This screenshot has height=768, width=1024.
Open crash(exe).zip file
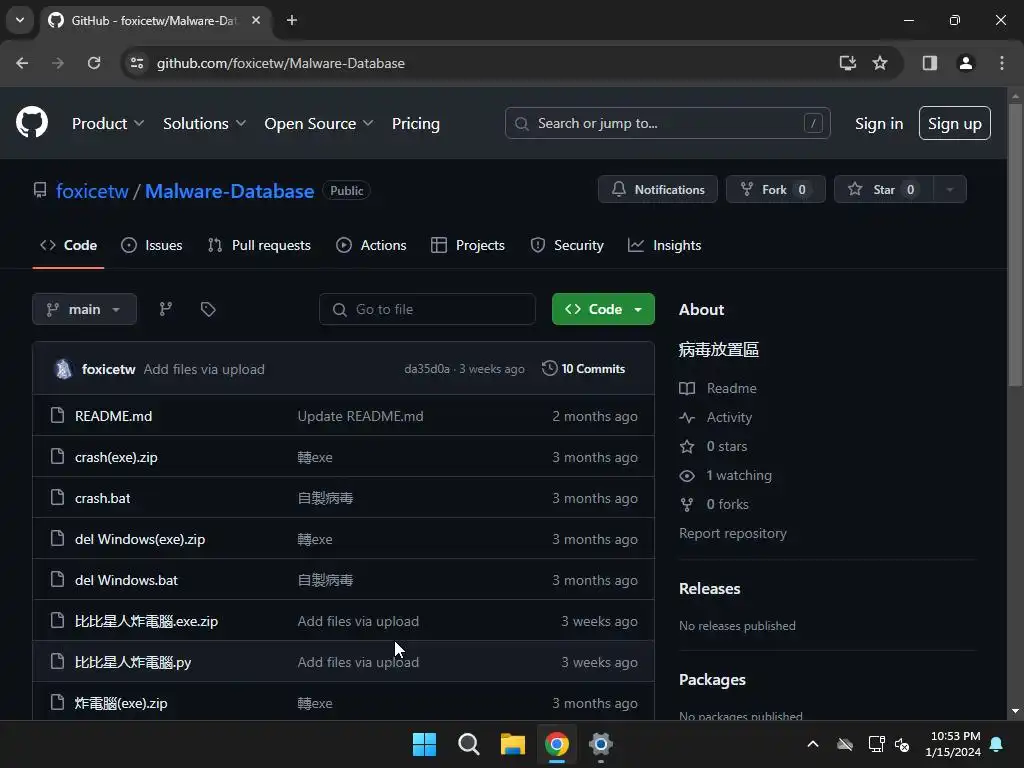tap(116, 457)
